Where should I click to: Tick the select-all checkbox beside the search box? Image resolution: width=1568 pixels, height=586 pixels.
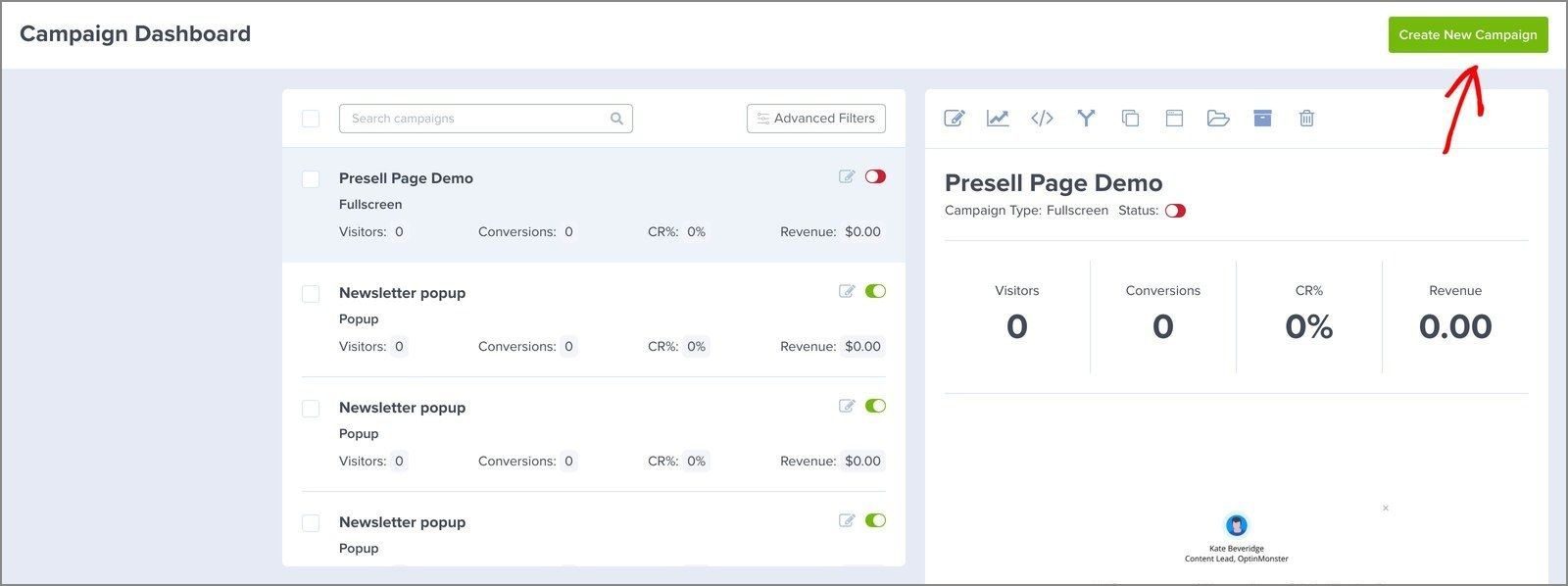click(311, 119)
